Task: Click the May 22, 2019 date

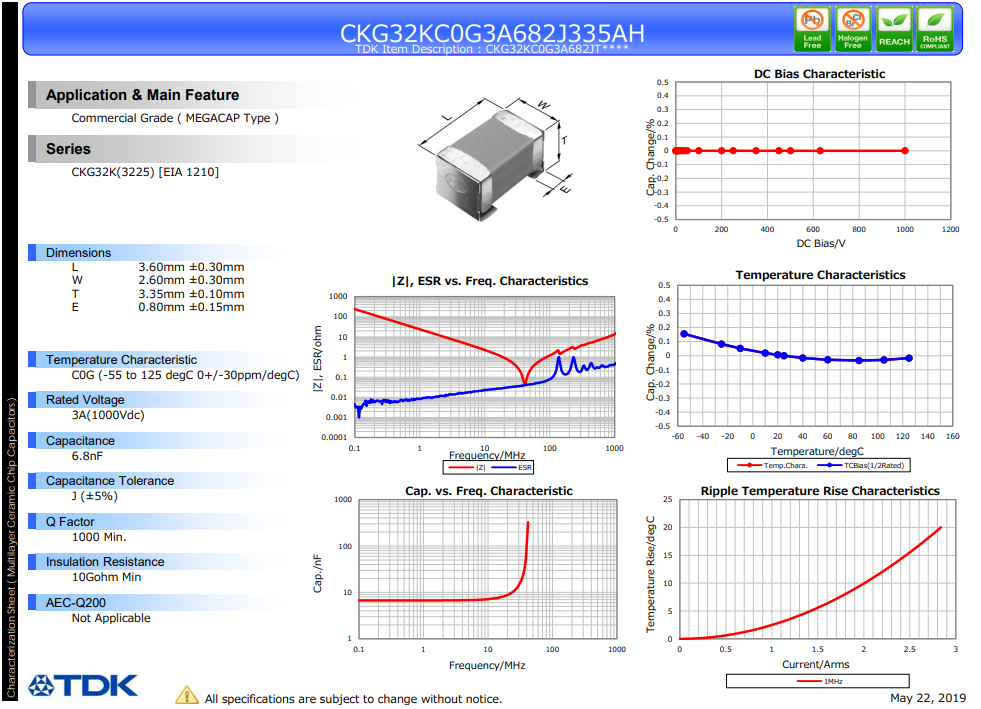Action: click(928, 698)
